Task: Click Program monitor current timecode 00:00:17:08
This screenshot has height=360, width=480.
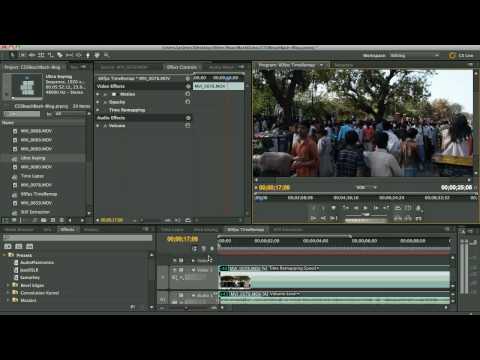Action: point(274,188)
